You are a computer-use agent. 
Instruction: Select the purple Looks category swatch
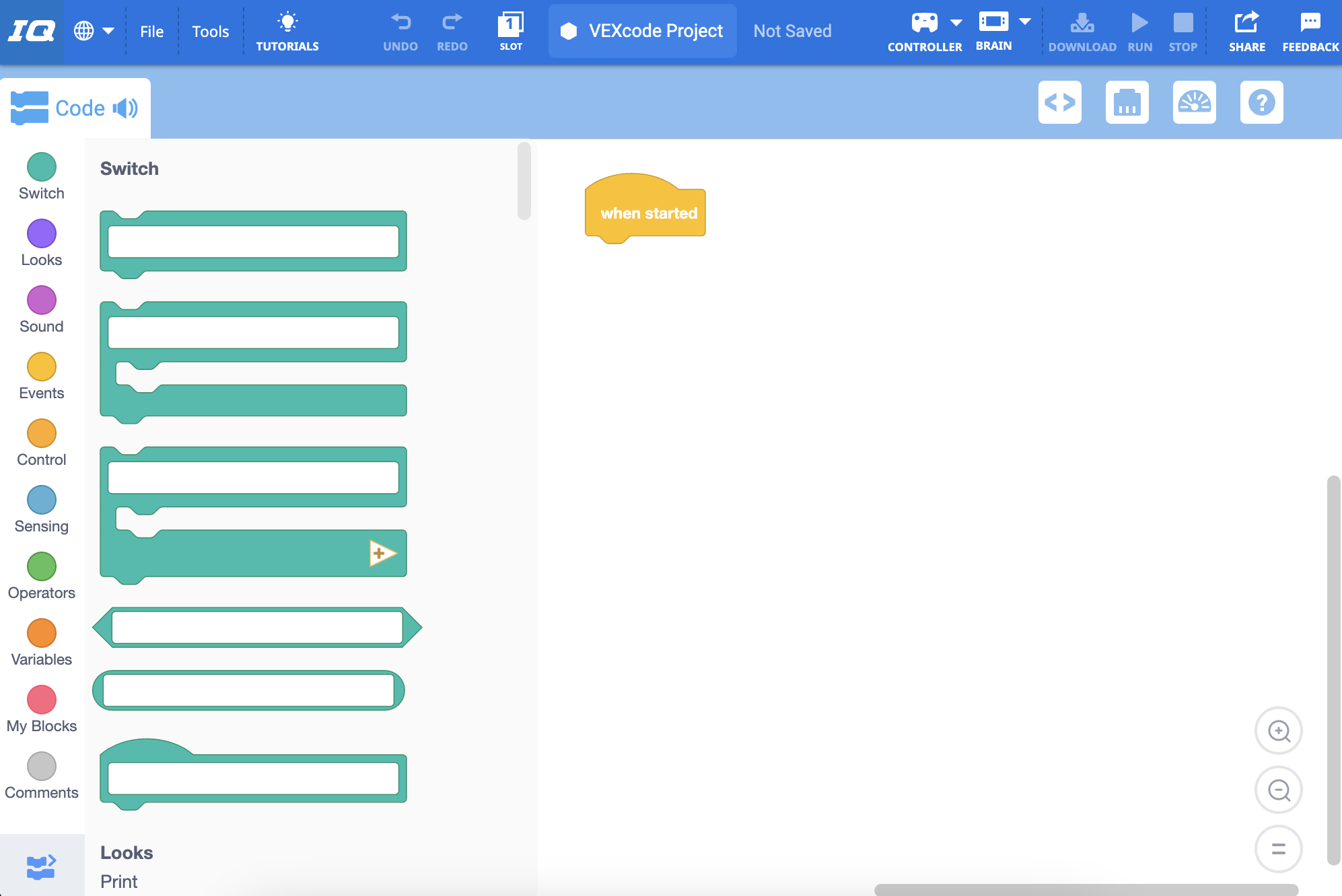point(41,234)
